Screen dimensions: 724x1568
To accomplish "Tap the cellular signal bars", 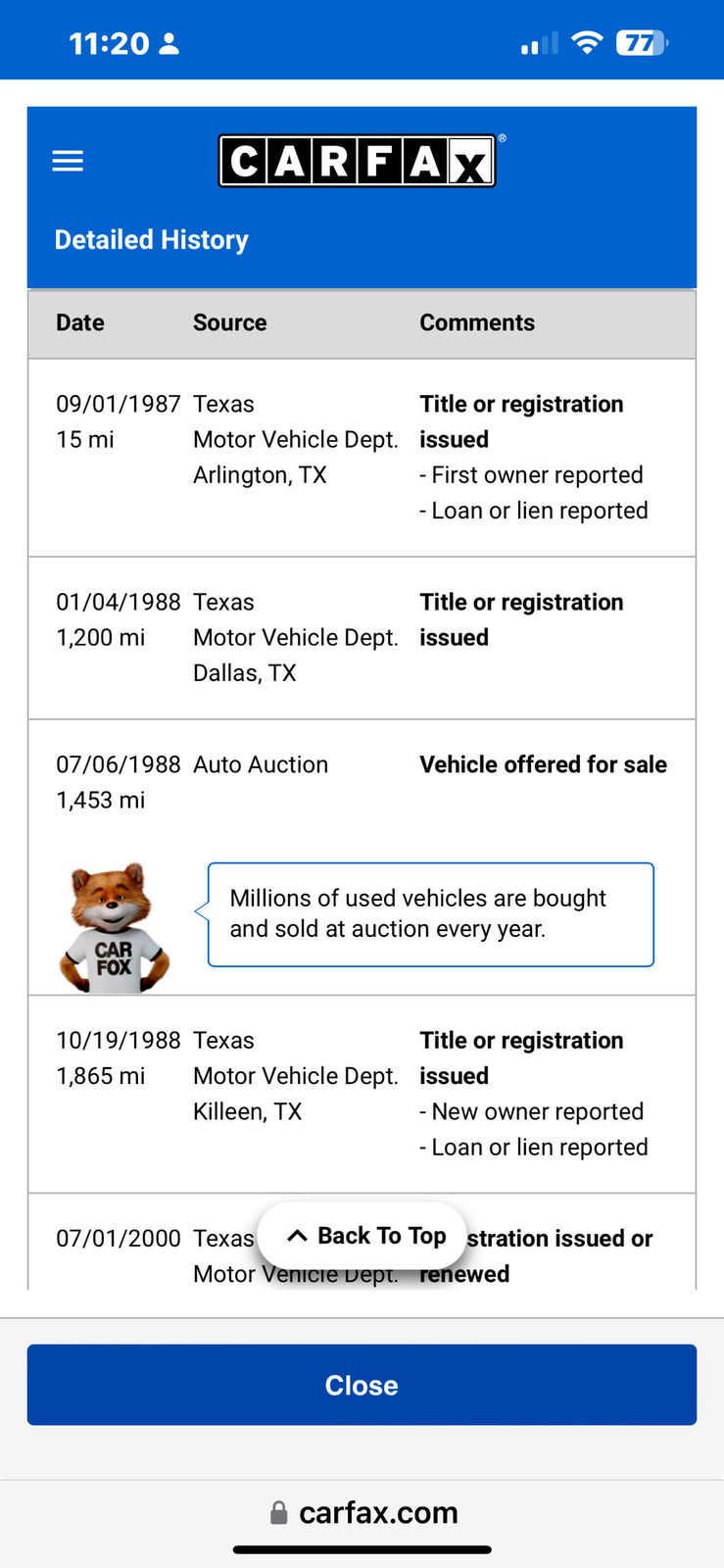I will pos(539,44).
